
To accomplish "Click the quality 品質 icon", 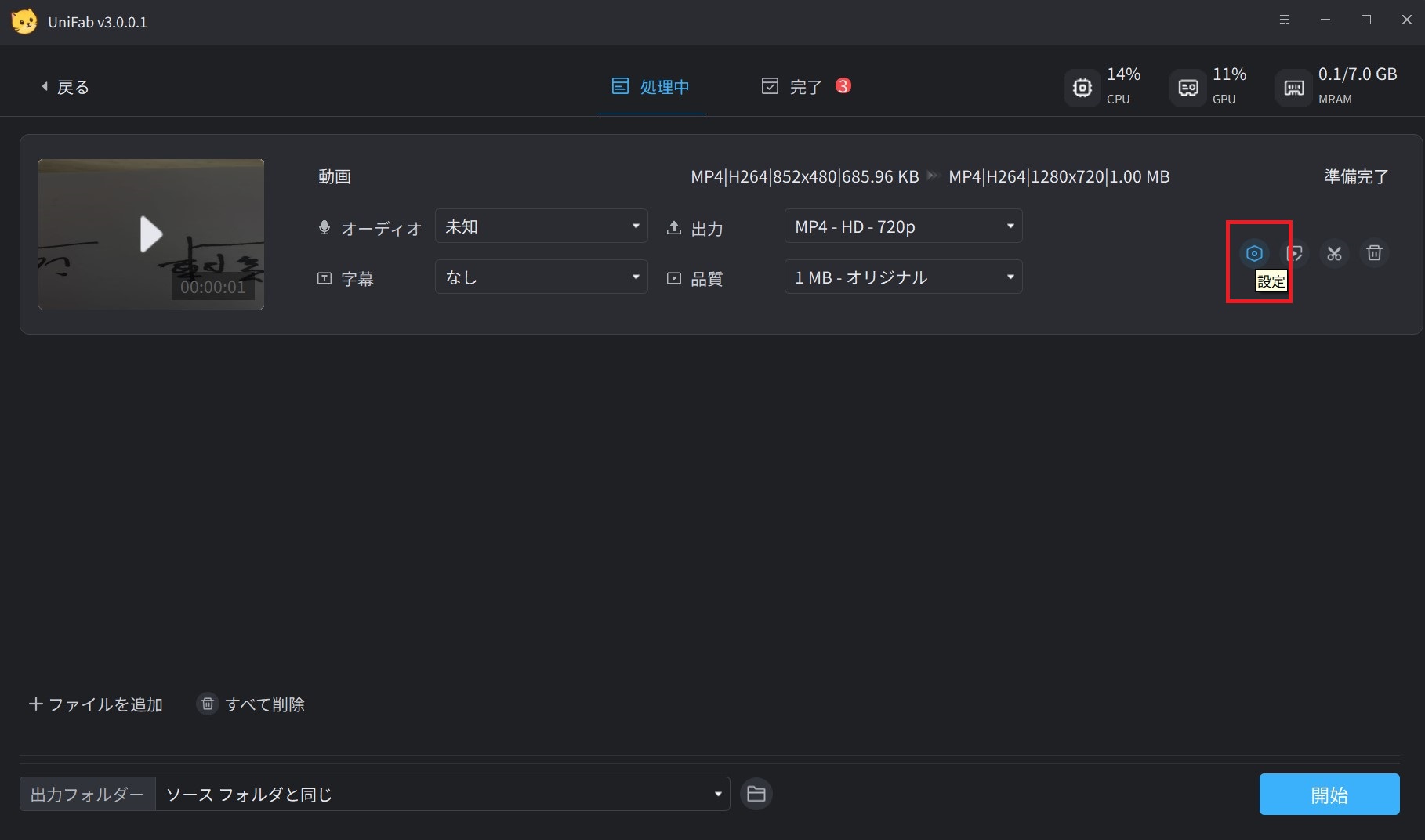I will [674, 278].
